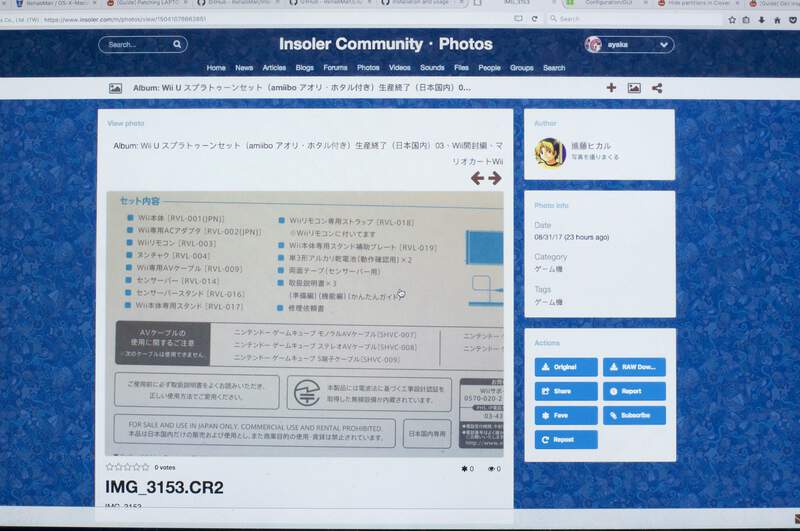
Task: Rate photo with the first star
Action: coord(110,467)
